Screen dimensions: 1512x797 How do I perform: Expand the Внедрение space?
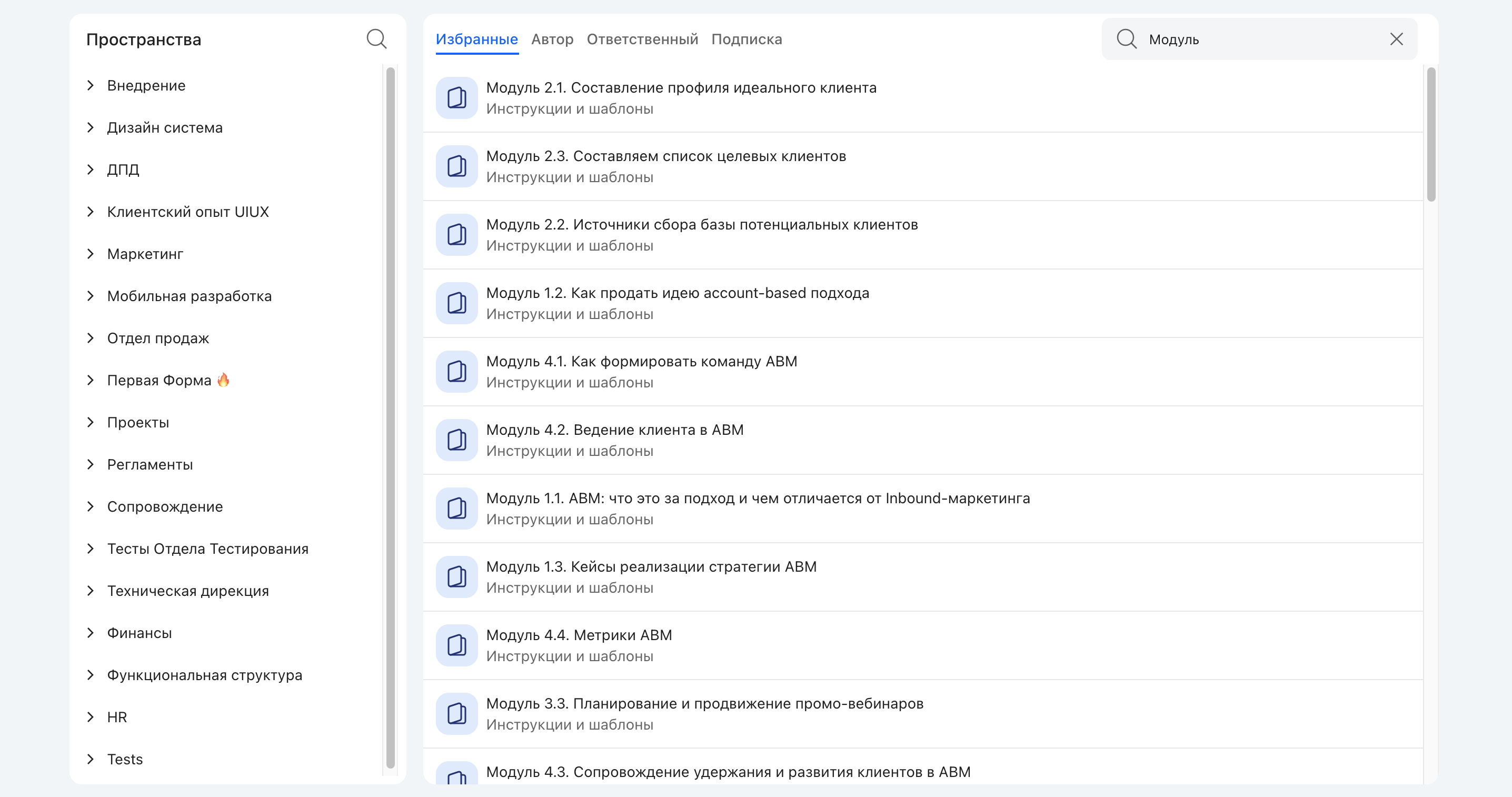[91, 86]
